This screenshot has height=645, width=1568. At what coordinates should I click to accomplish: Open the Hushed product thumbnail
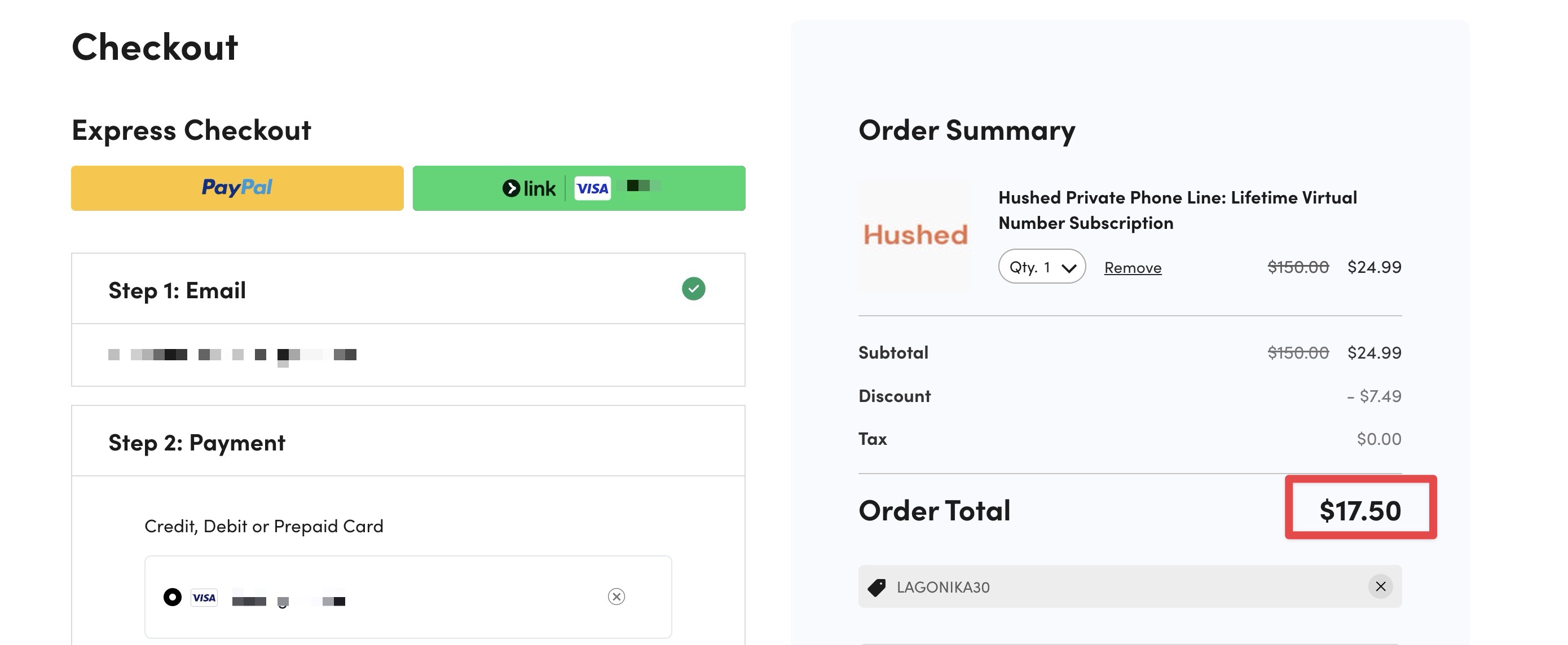tap(915, 235)
